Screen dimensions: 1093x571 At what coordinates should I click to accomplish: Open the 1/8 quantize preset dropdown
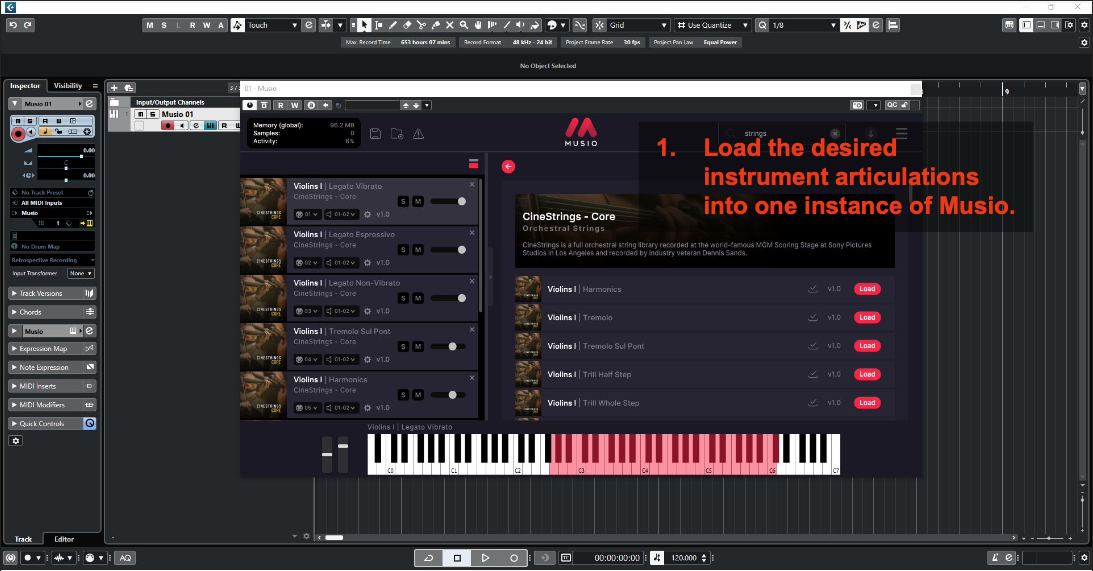[804, 25]
